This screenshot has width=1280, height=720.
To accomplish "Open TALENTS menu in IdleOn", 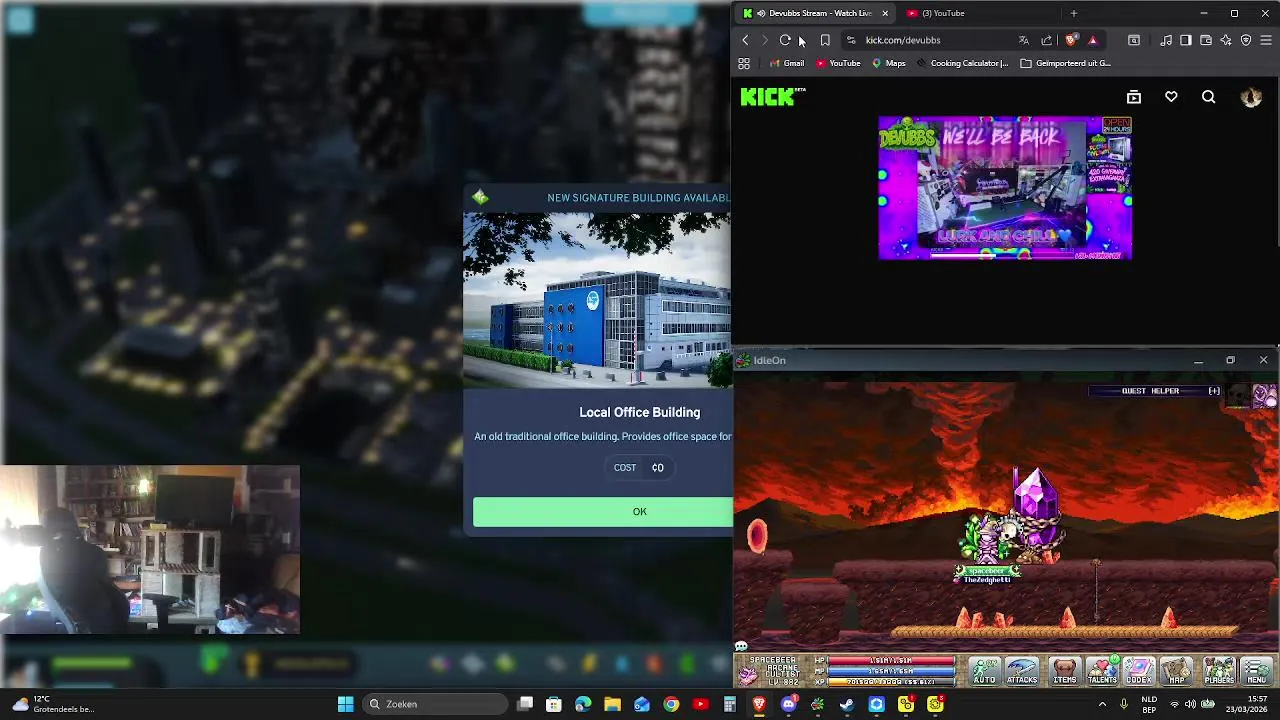I will [x=1102, y=671].
